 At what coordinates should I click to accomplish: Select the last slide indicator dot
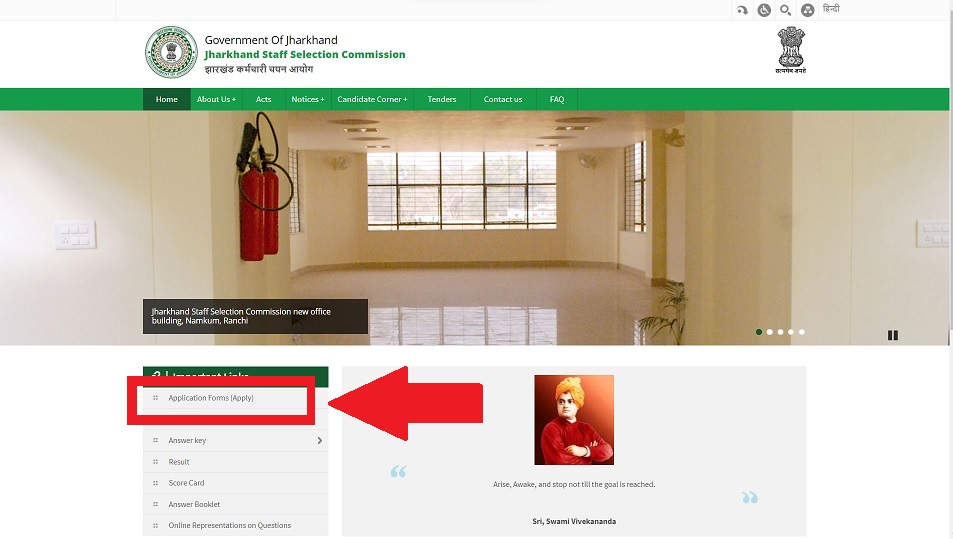pos(802,332)
